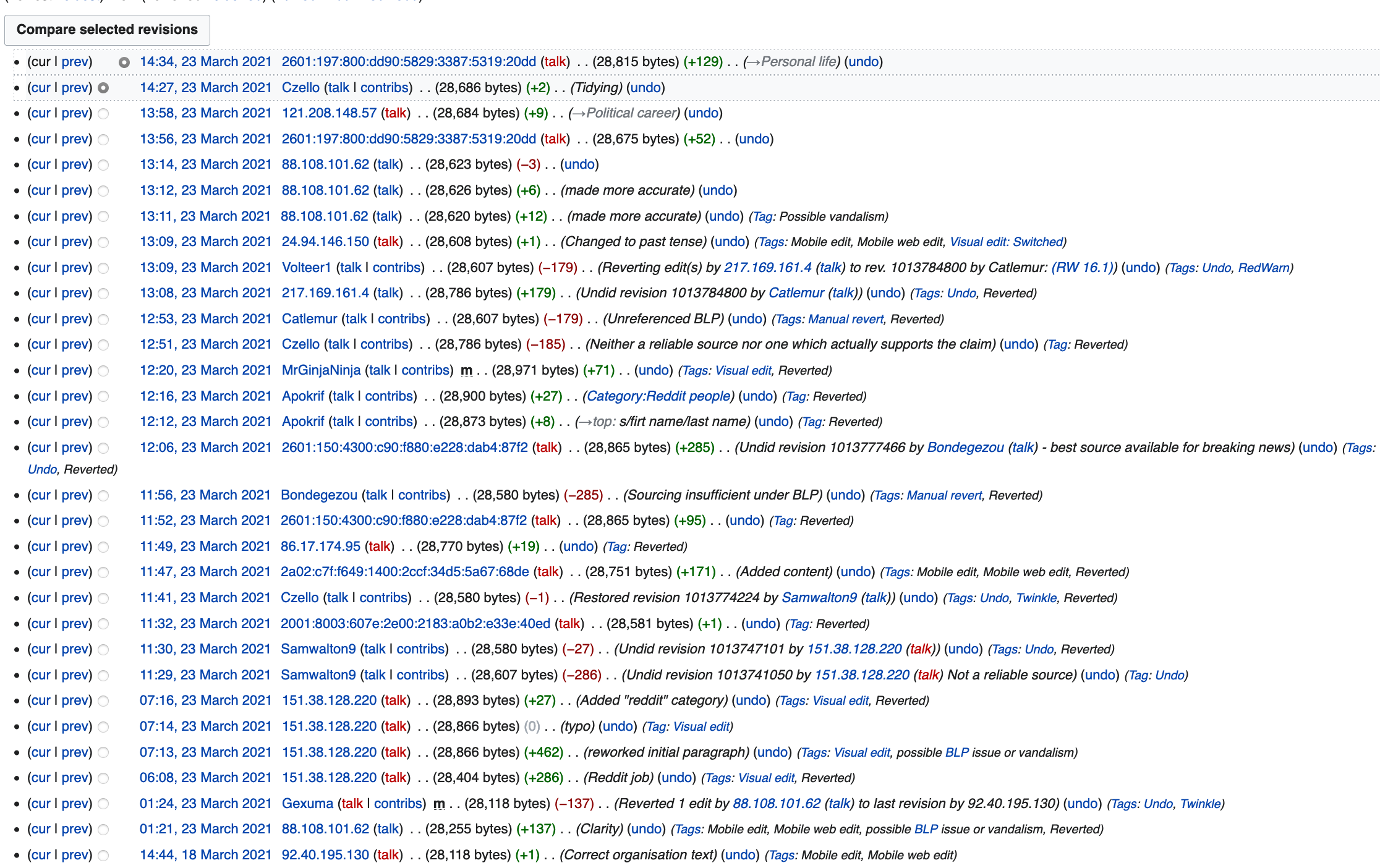Undo the 12:53 Unreferenced BLP edit
This screenshot has height=868, width=1380.
(747, 319)
